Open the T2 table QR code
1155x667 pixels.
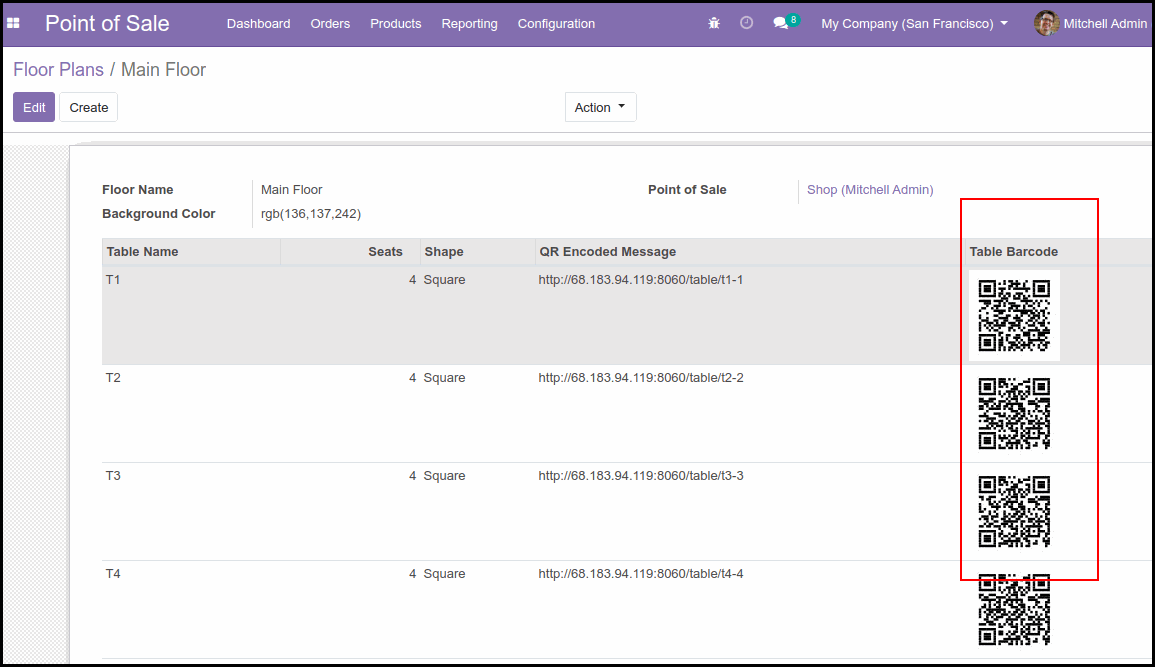pyautogui.click(x=1014, y=413)
